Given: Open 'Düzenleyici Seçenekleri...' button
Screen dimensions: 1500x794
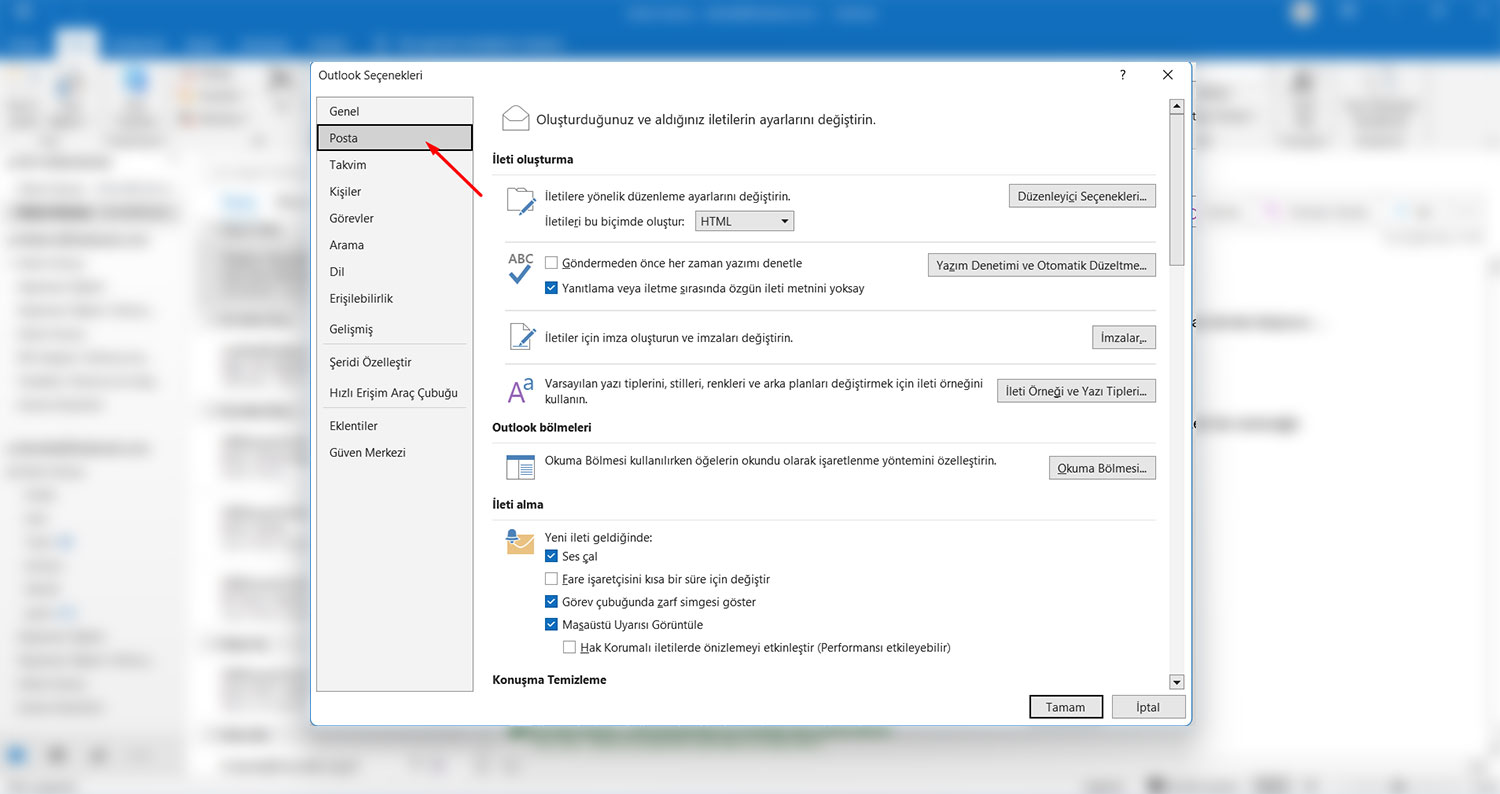Looking at the screenshot, I should click(1081, 196).
